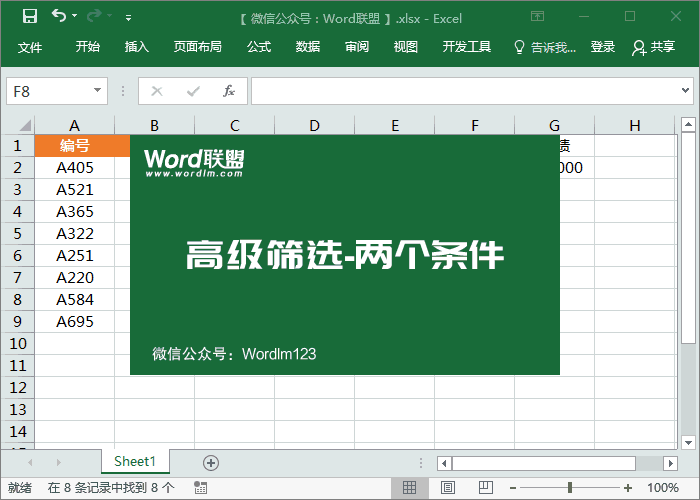The height and width of the screenshot is (500, 700).
Task: Select cell A2 containing A405
Action: [74, 168]
